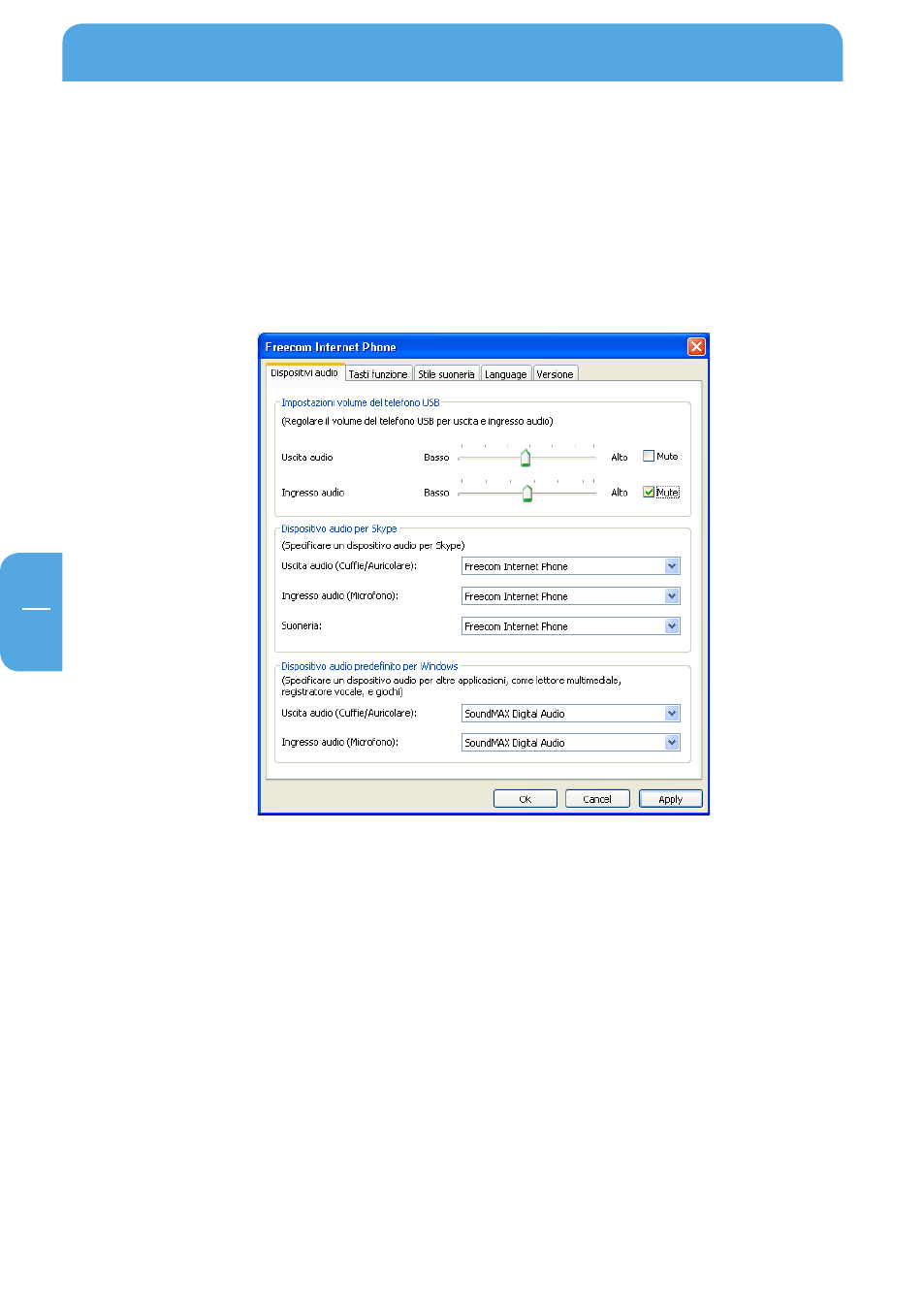Click the 'Alto' label beside Ingresso audio
Viewport: 924px width, 1311px height.
[620, 494]
